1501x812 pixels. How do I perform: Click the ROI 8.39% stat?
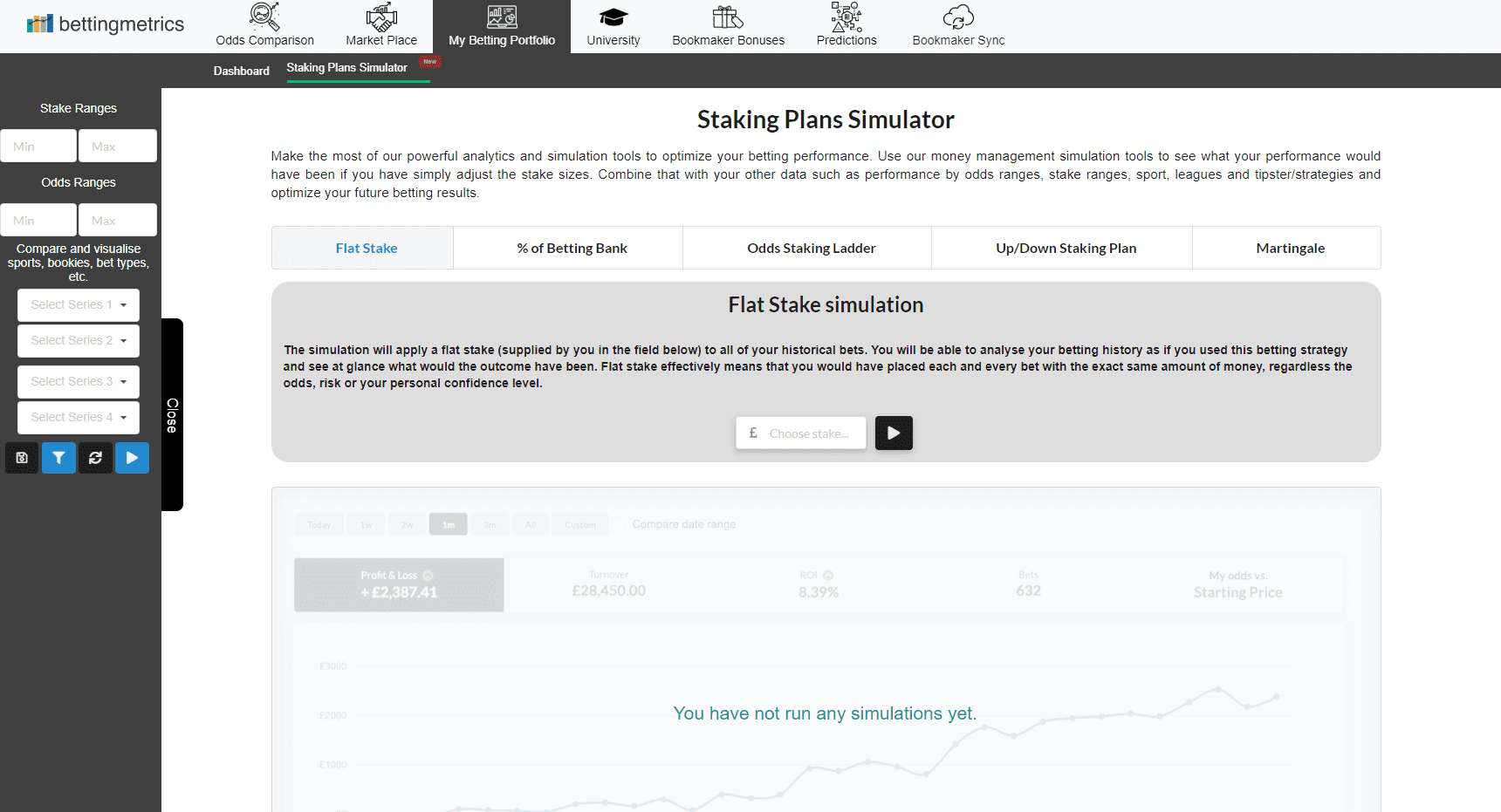tap(818, 584)
